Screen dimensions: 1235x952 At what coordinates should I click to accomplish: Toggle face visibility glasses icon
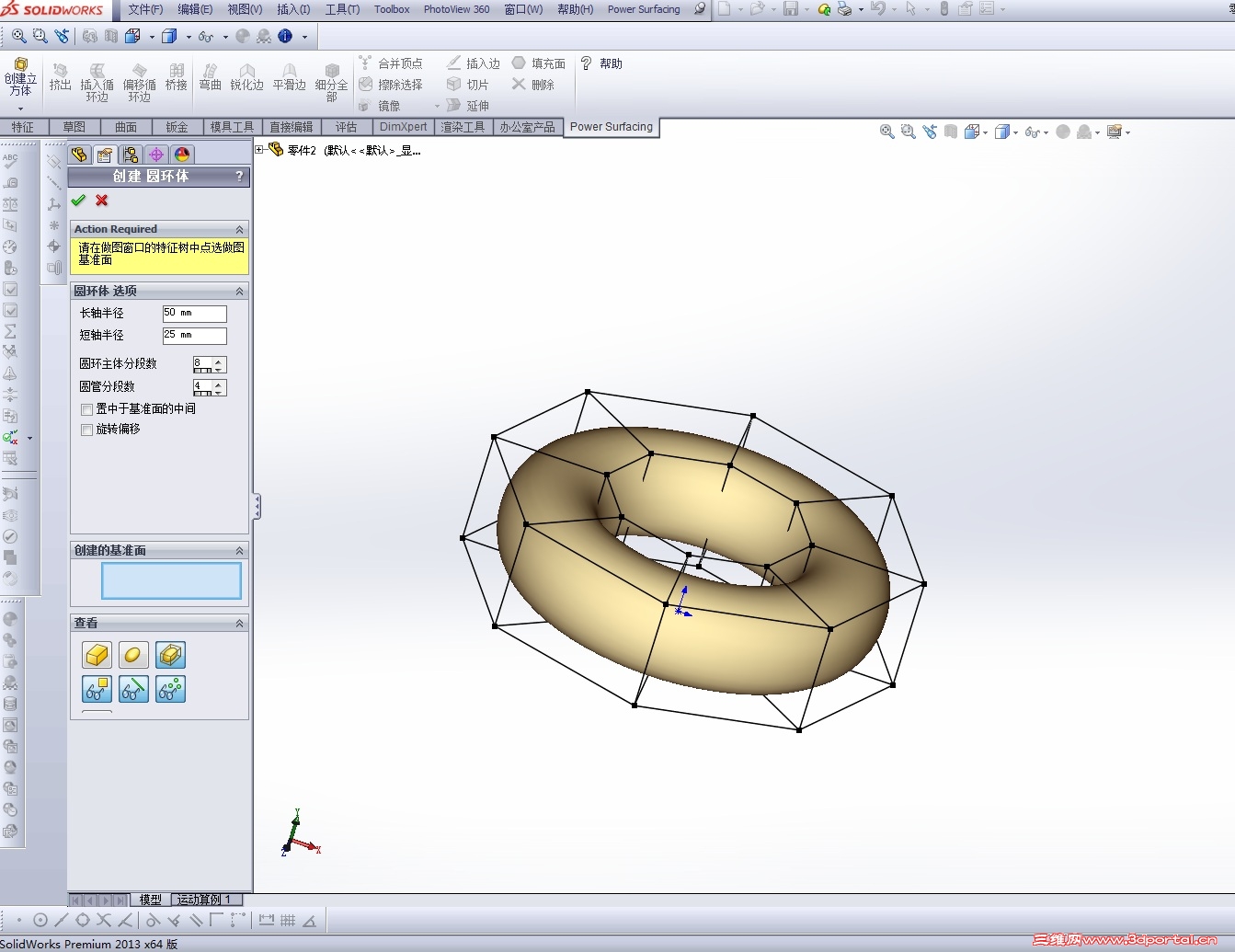coord(97,689)
